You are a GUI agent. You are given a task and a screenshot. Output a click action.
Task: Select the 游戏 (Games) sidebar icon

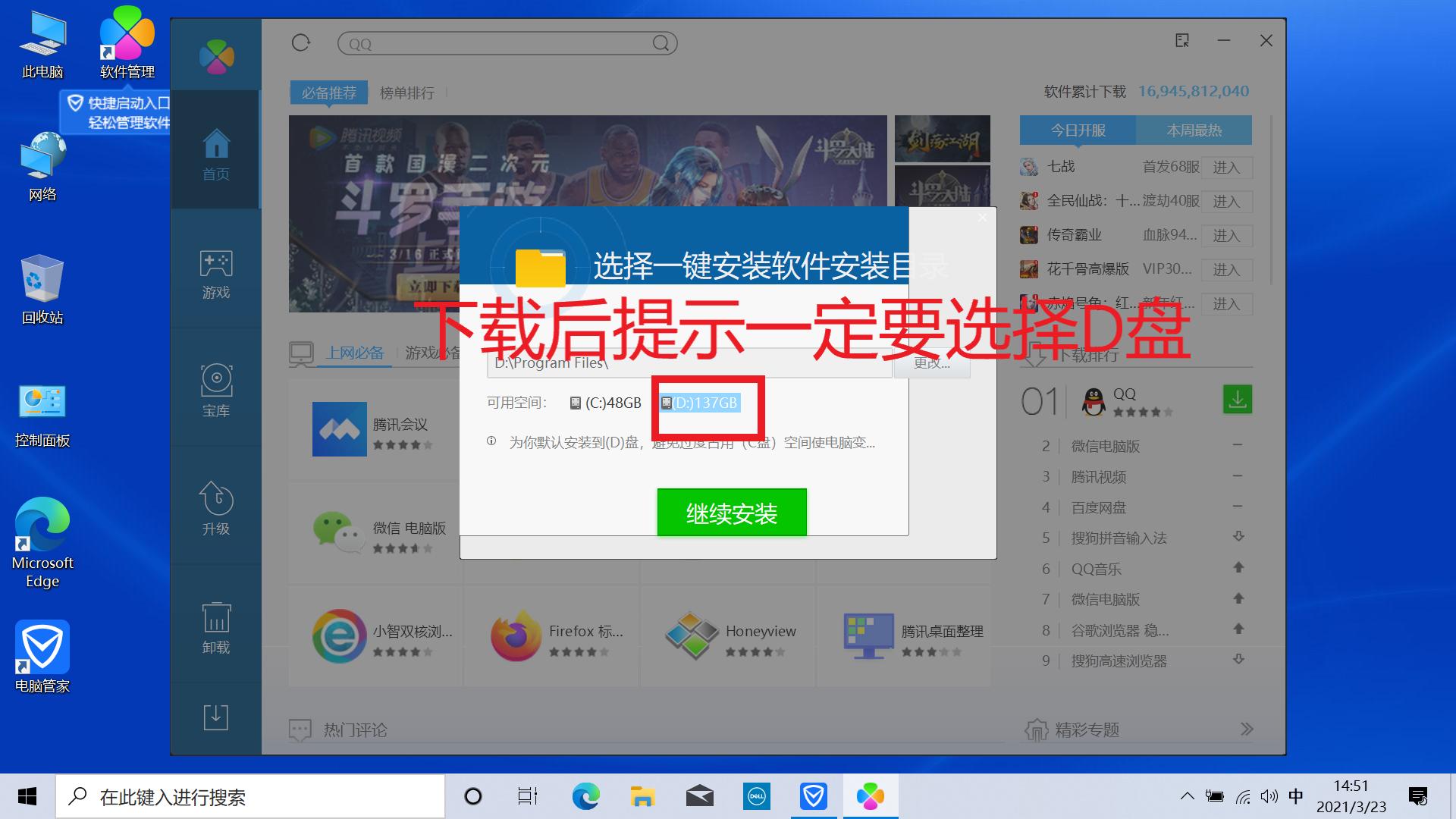[x=216, y=273]
